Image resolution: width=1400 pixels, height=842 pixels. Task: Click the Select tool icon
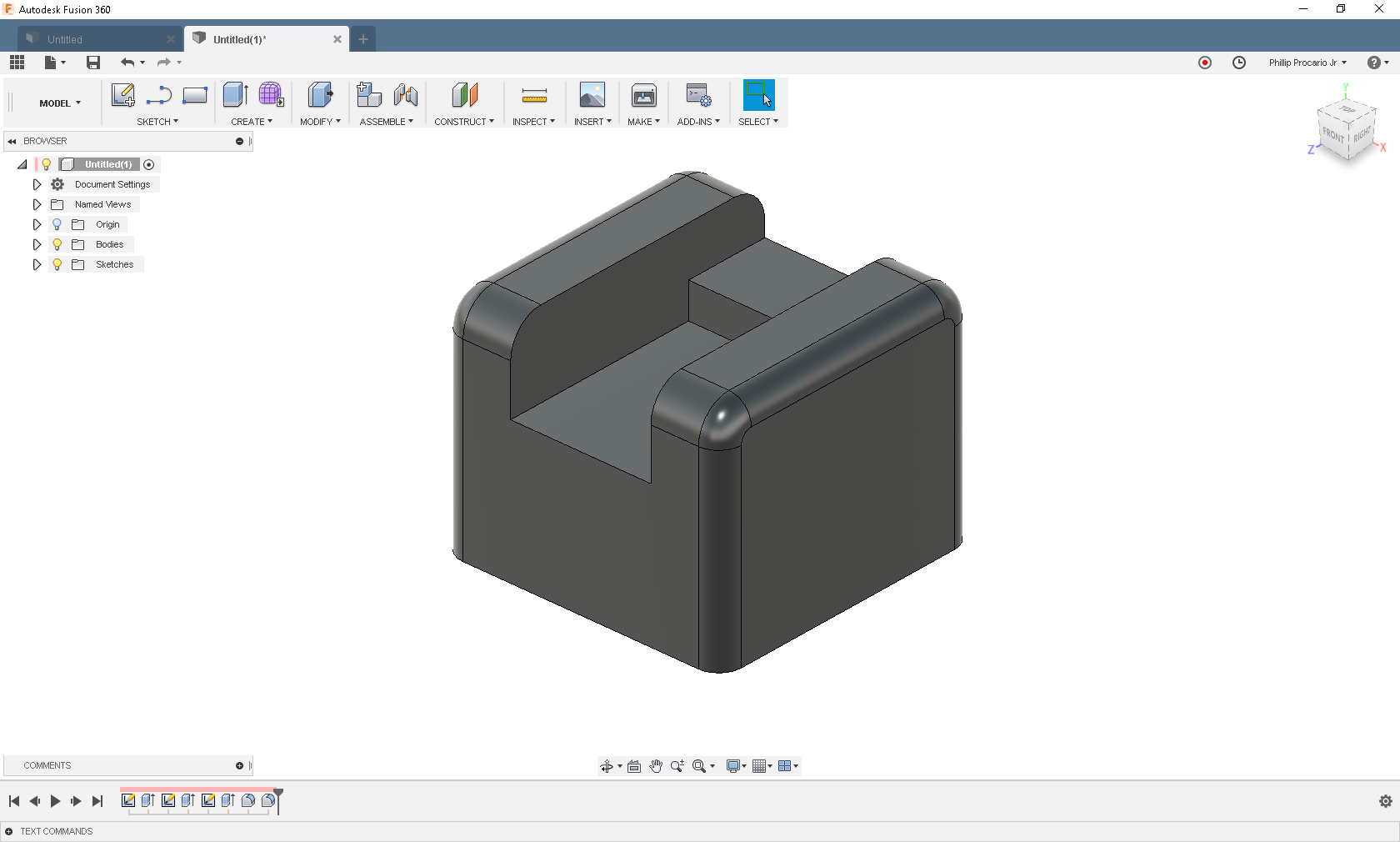tap(758, 95)
